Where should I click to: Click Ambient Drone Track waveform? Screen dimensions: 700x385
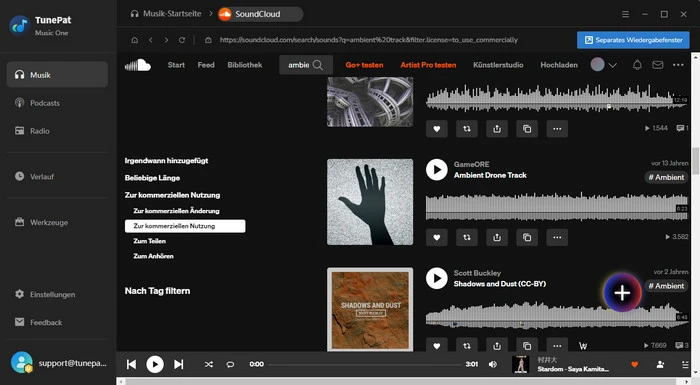click(x=557, y=206)
